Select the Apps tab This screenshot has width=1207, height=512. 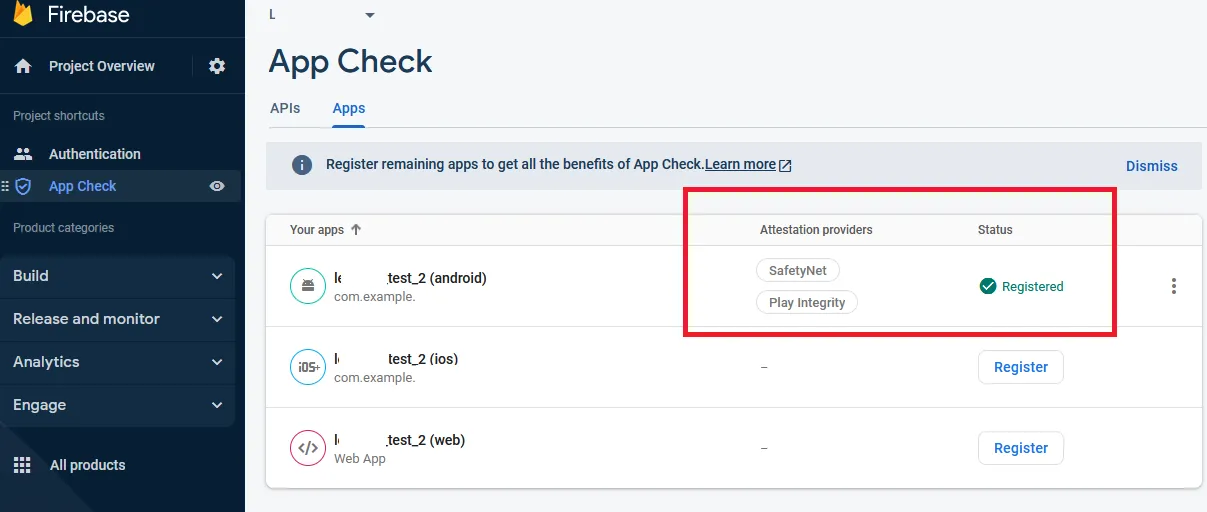click(x=349, y=108)
